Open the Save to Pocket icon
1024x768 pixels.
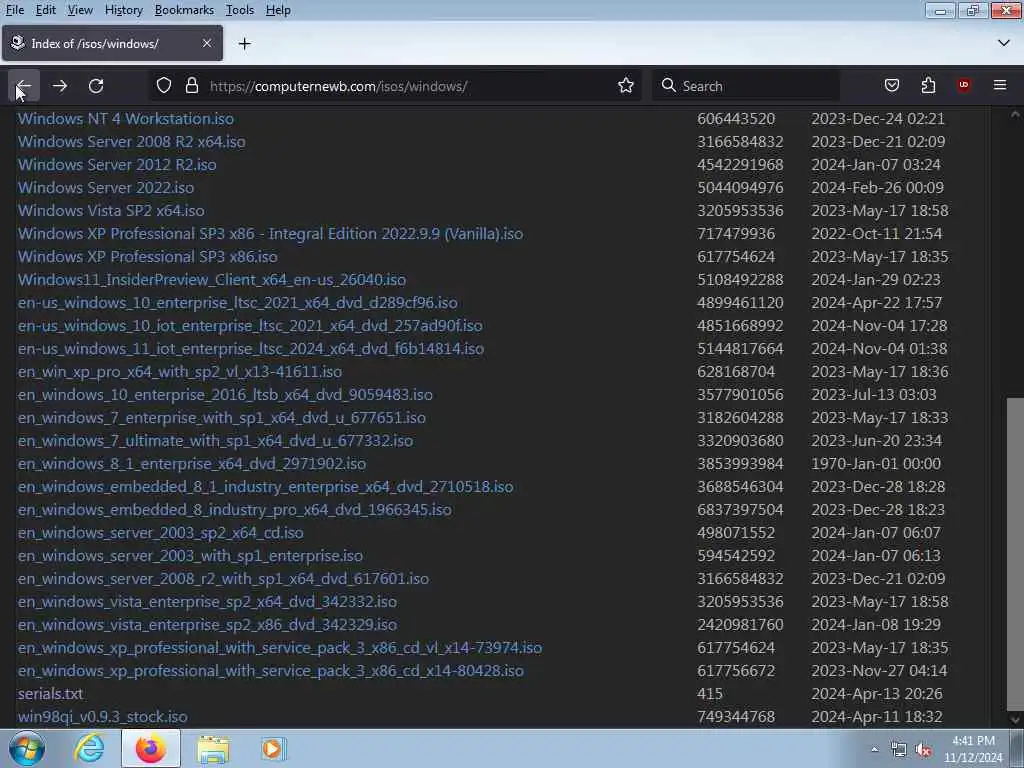891,86
